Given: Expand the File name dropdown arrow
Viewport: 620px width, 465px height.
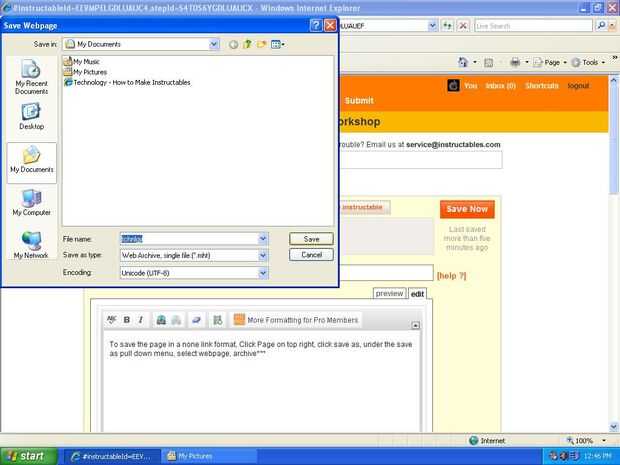Looking at the screenshot, I should pyautogui.click(x=263, y=239).
